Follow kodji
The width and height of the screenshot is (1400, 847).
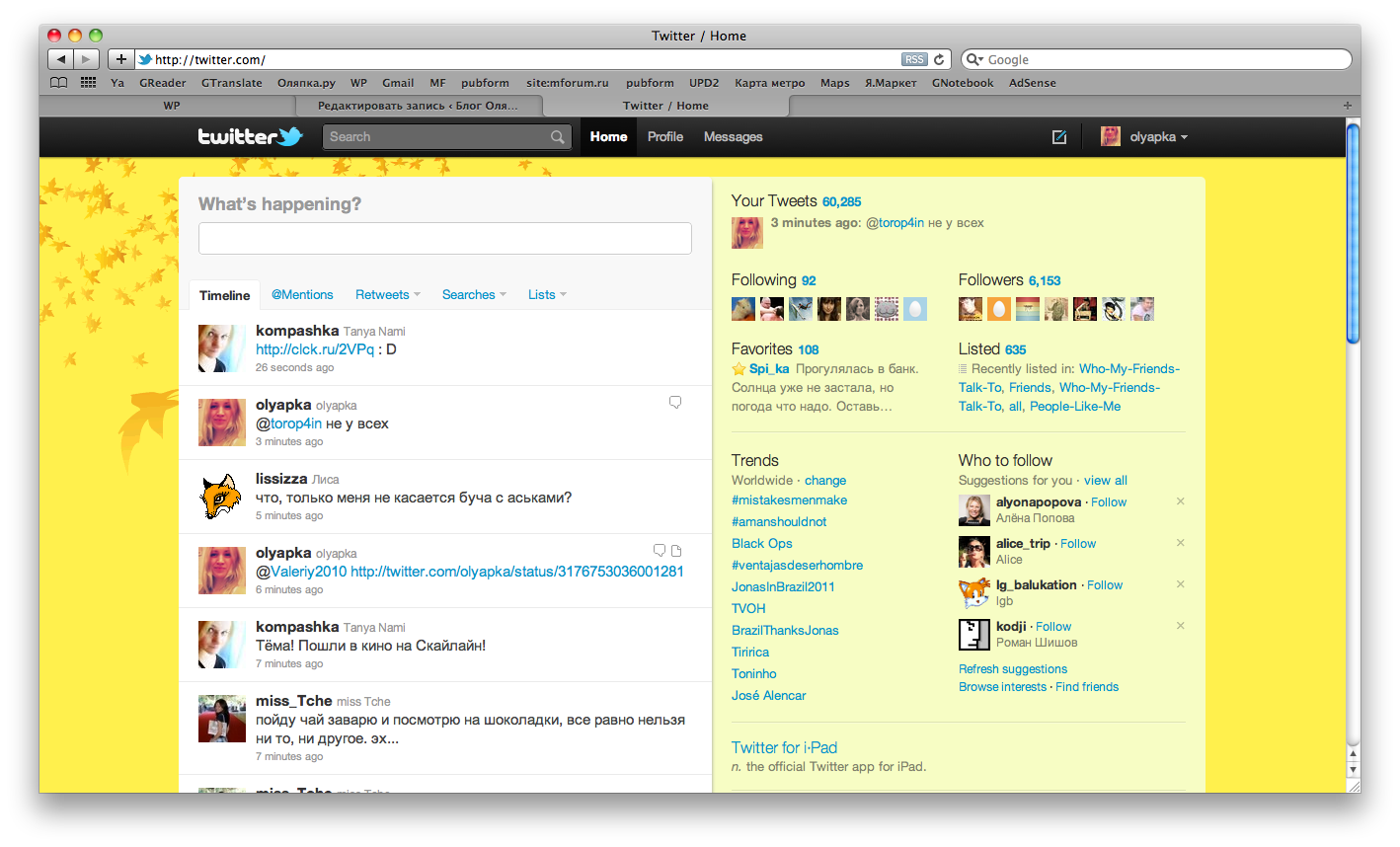1053,626
